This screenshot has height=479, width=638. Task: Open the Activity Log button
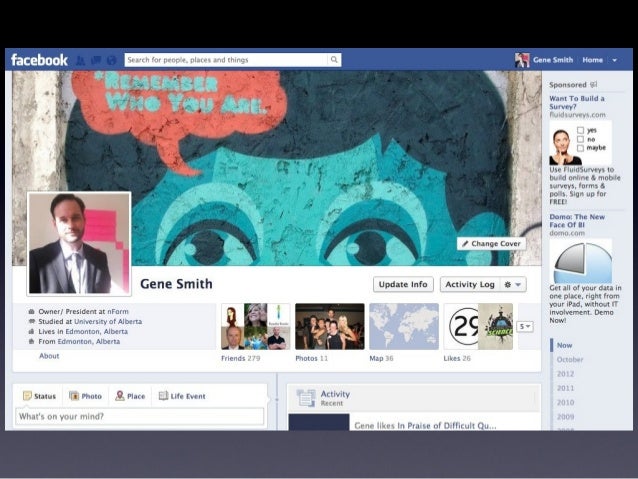(x=470, y=284)
